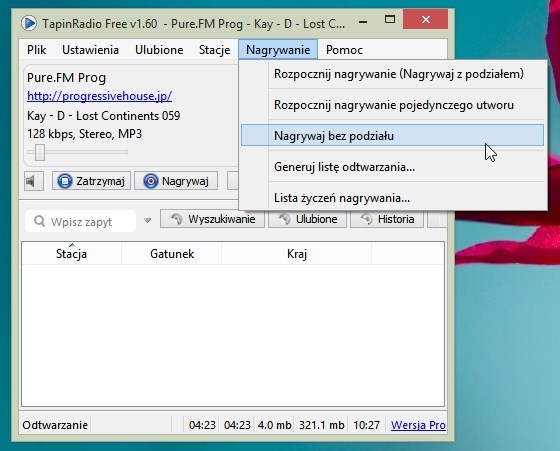The height and width of the screenshot is (451, 560).
Task: Click the magnifier icon in search box
Action: click(x=39, y=221)
